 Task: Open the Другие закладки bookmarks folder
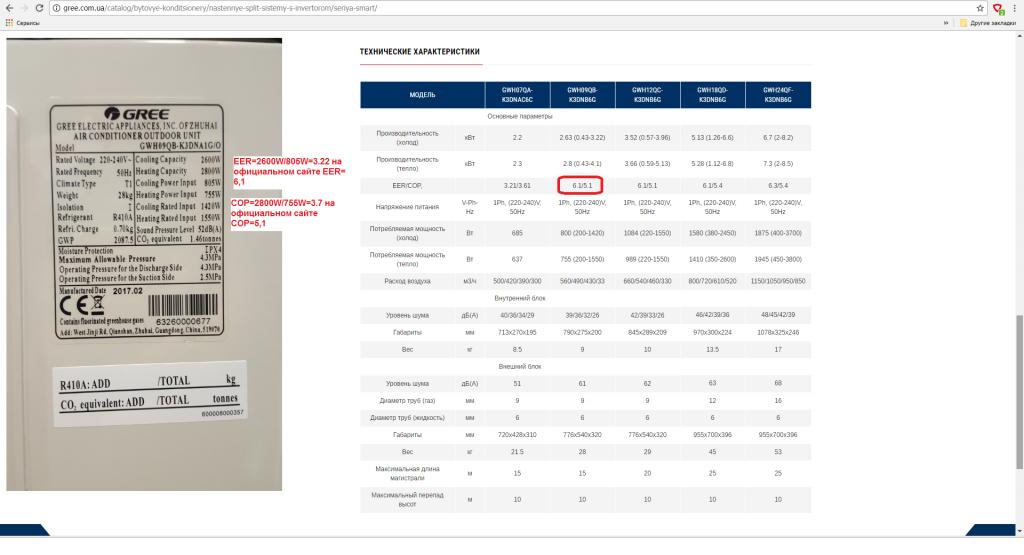click(989, 22)
